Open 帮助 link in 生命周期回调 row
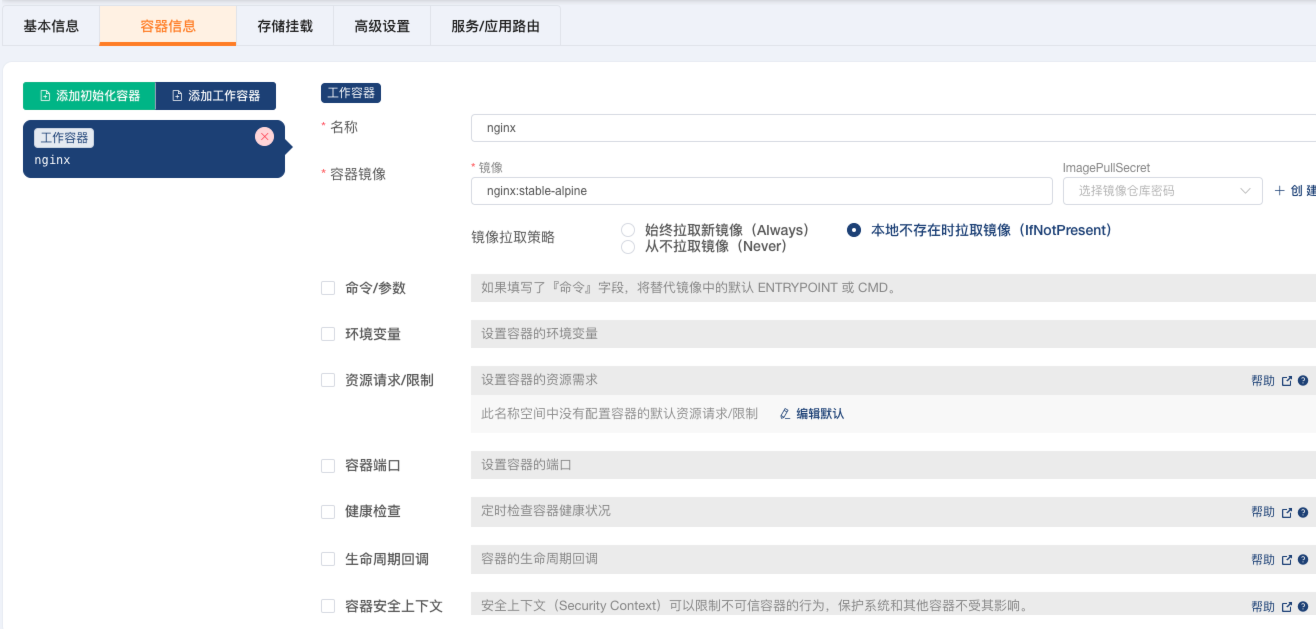 click(1263, 560)
